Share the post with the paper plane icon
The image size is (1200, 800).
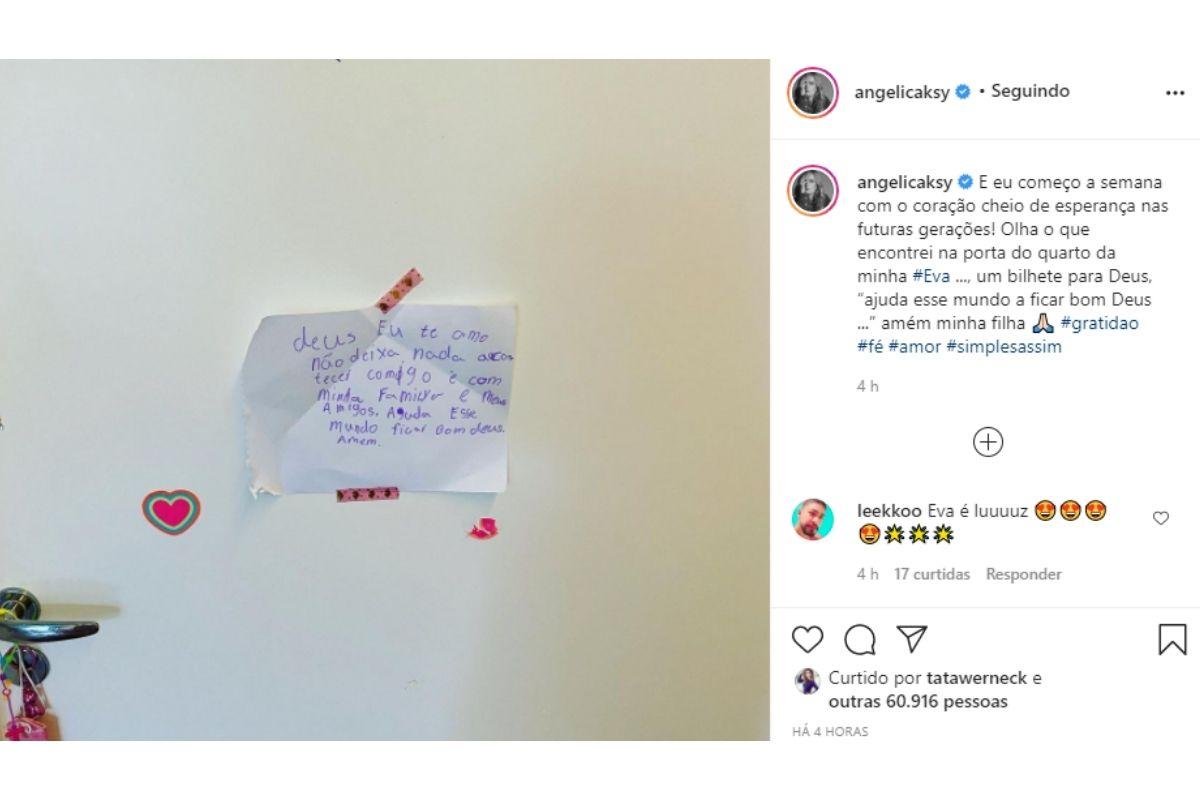click(x=911, y=639)
